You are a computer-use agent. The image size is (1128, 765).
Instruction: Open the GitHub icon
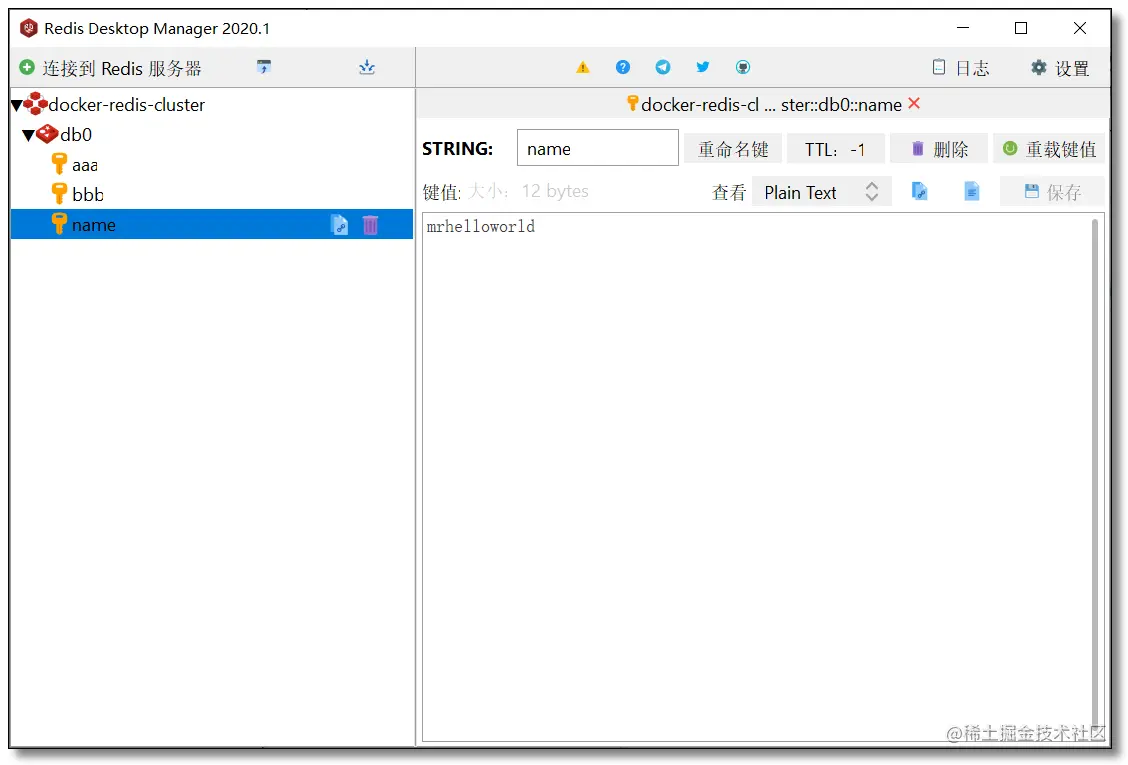(743, 67)
